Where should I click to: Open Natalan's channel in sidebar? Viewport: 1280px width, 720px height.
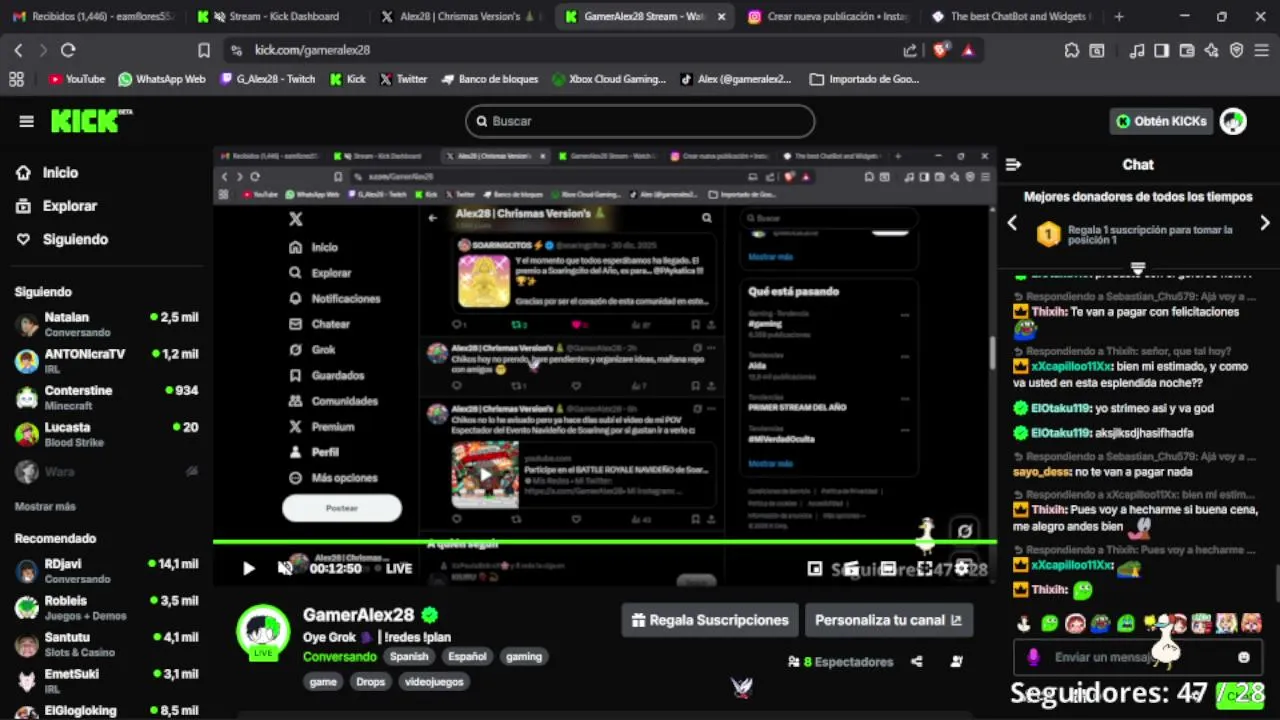[106, 324]
